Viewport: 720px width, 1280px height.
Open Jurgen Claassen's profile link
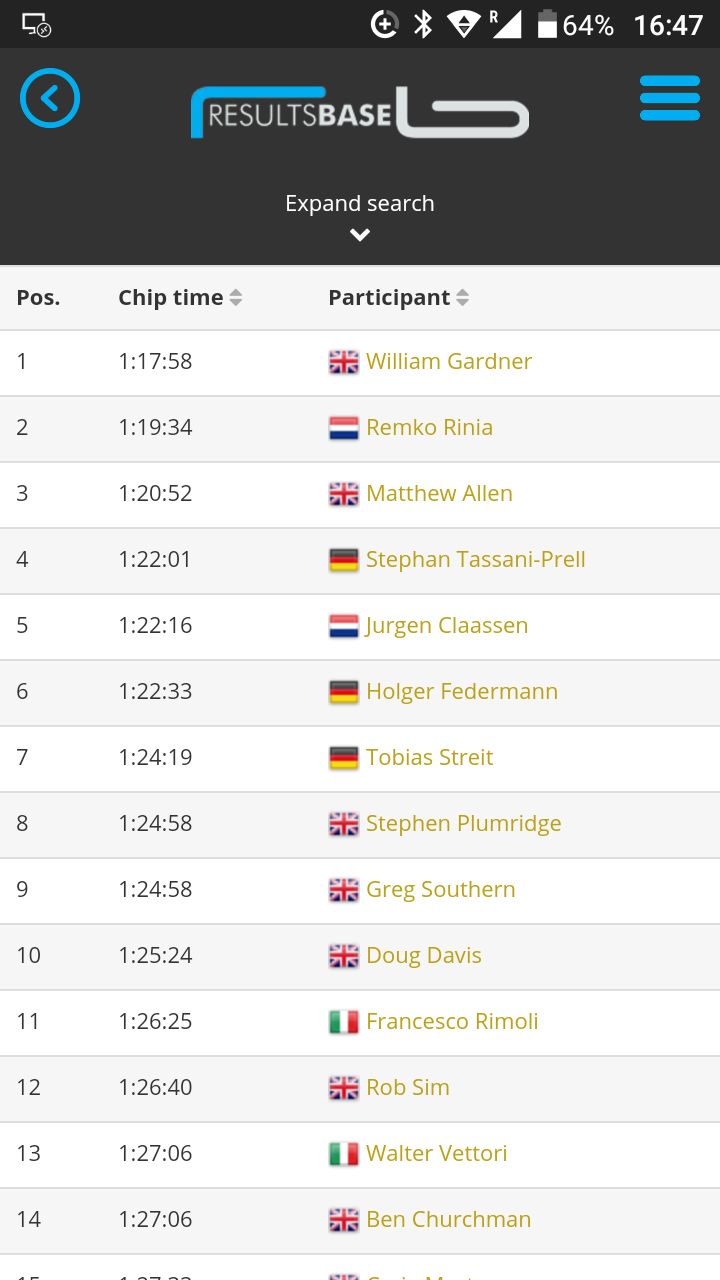point(447,625)
